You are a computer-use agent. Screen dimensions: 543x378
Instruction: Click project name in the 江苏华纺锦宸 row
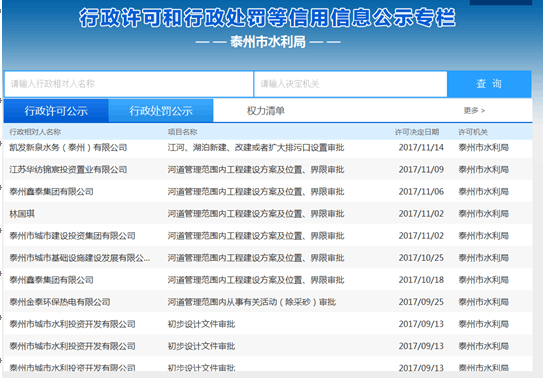click(256, 170)
